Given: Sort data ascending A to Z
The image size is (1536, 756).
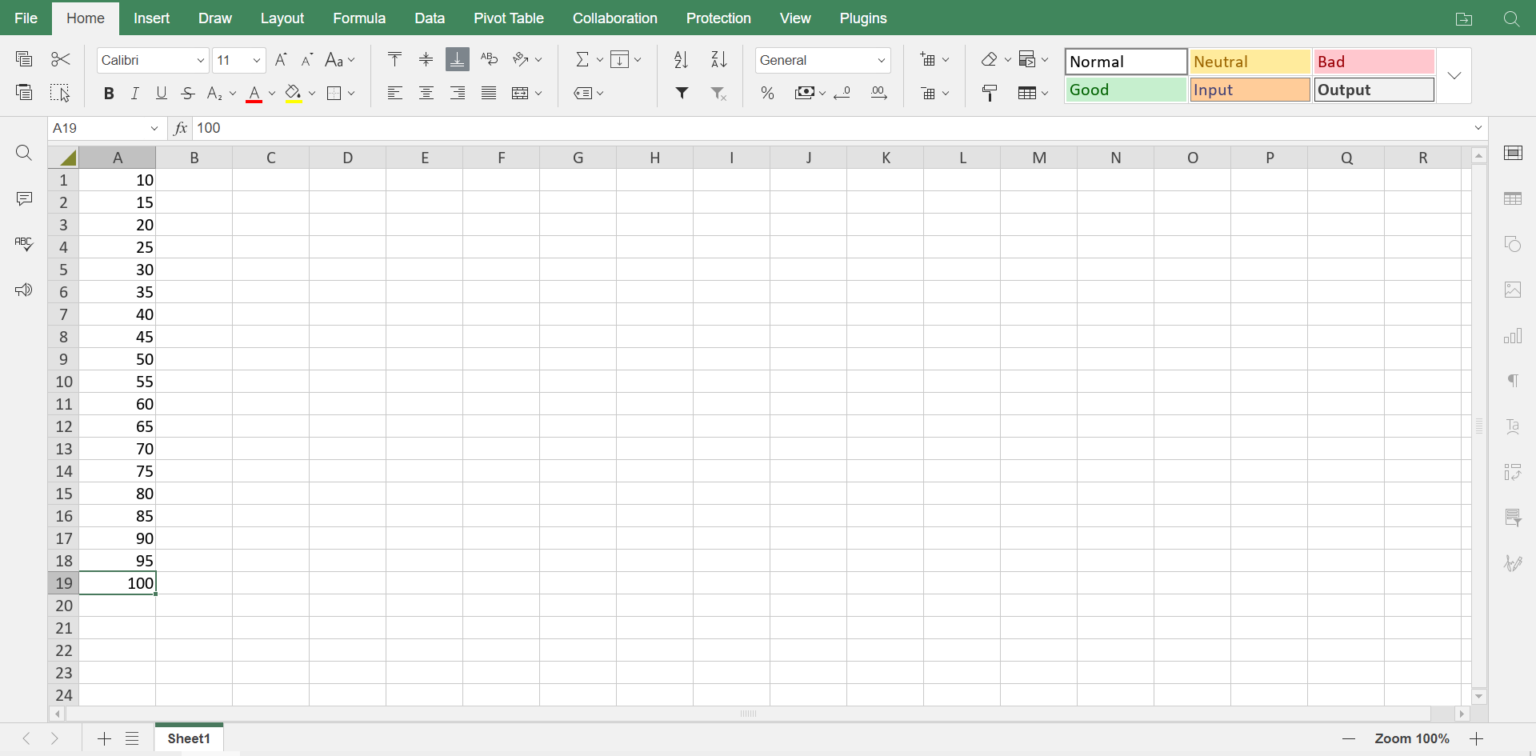Looking at the screenshot, I should (x=681, y=60).
